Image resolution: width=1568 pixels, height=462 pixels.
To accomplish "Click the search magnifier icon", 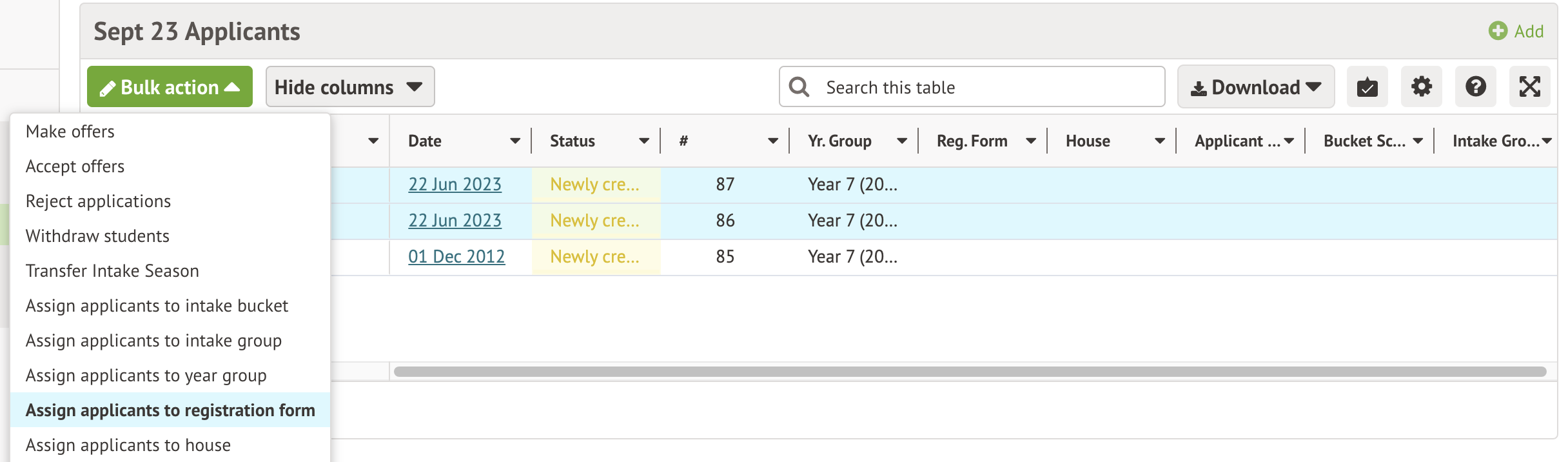I will tap(799, 87).
